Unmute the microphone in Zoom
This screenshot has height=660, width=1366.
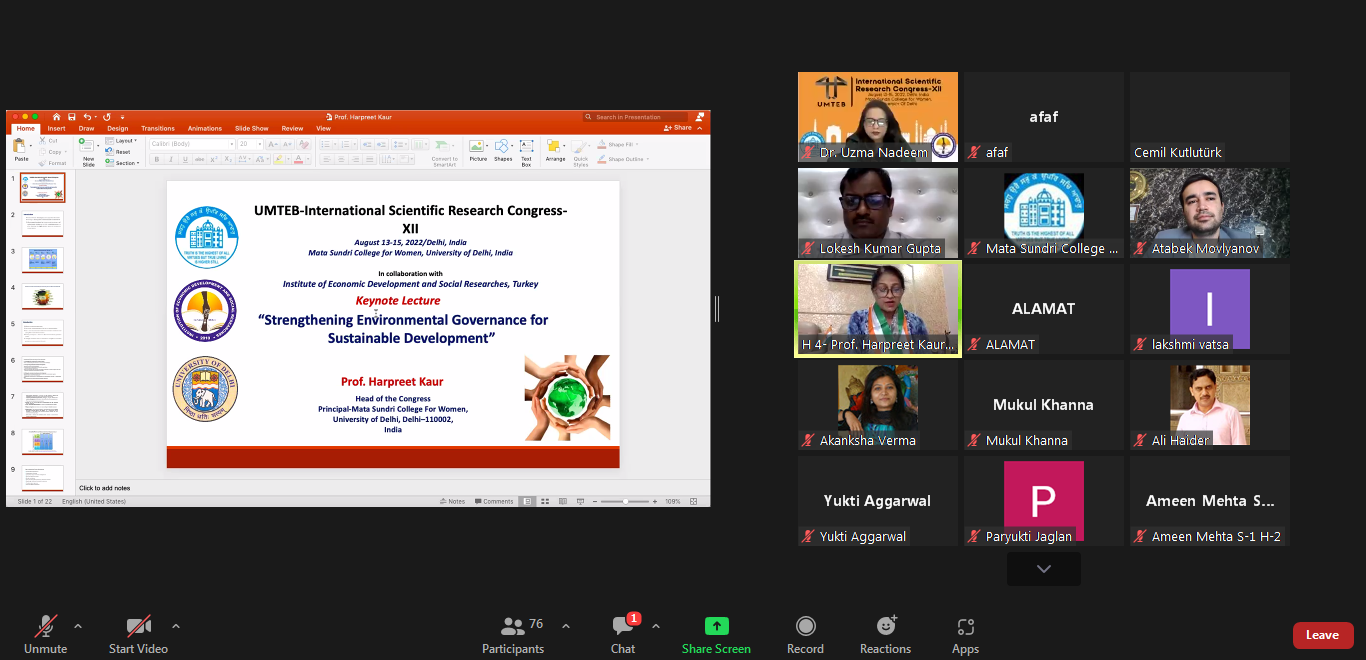(x=45, y=634)
